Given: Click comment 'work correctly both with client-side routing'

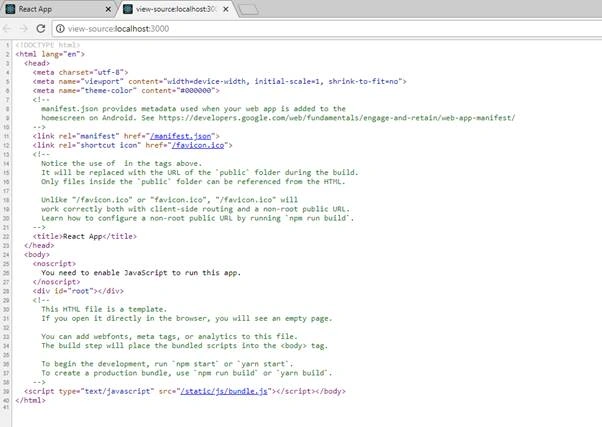Looking at the screenshot, I should (195, 209).
